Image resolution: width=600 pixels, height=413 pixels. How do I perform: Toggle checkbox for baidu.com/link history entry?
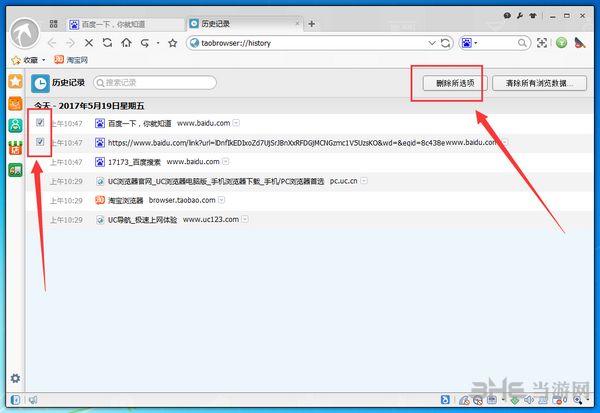[x=39, y=142]
